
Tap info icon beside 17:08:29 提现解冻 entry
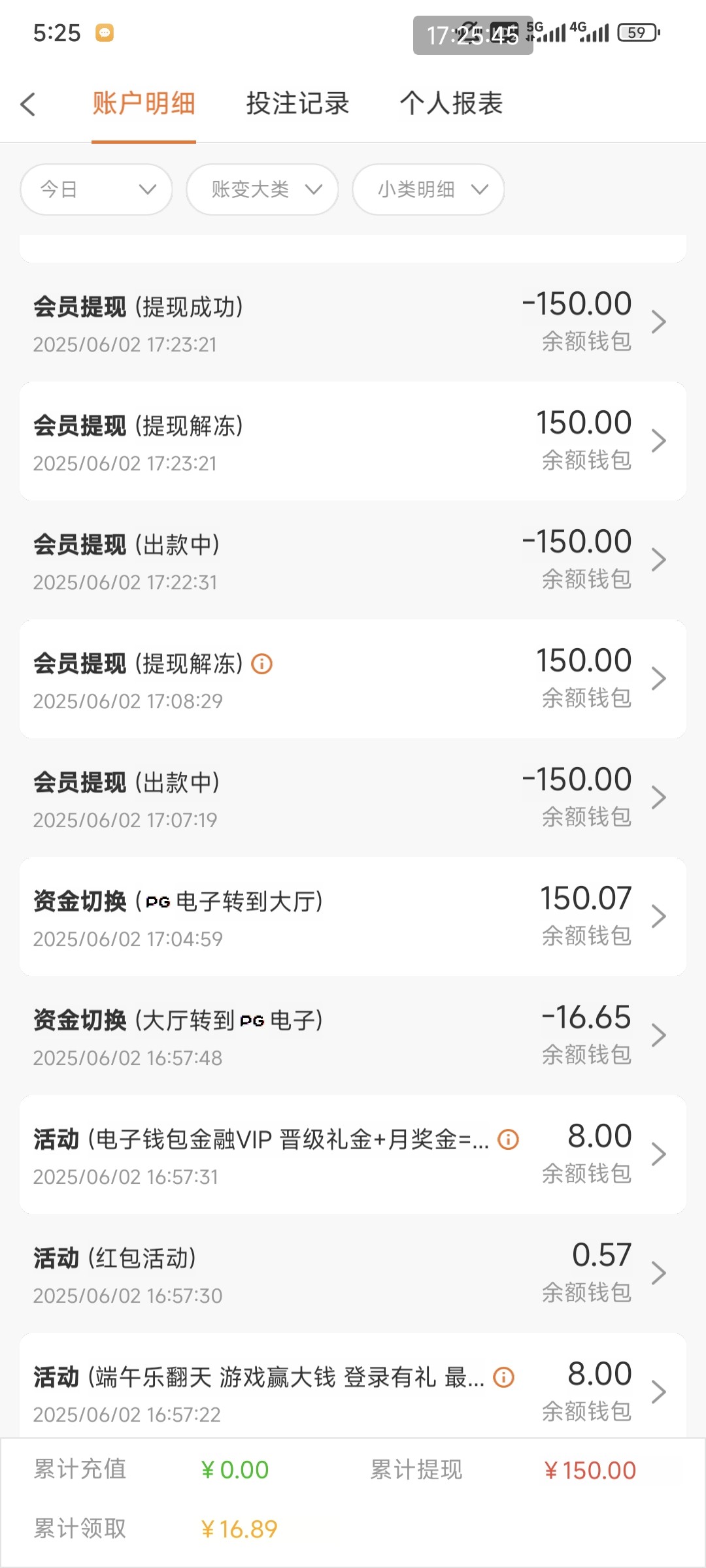click(262, 664)
